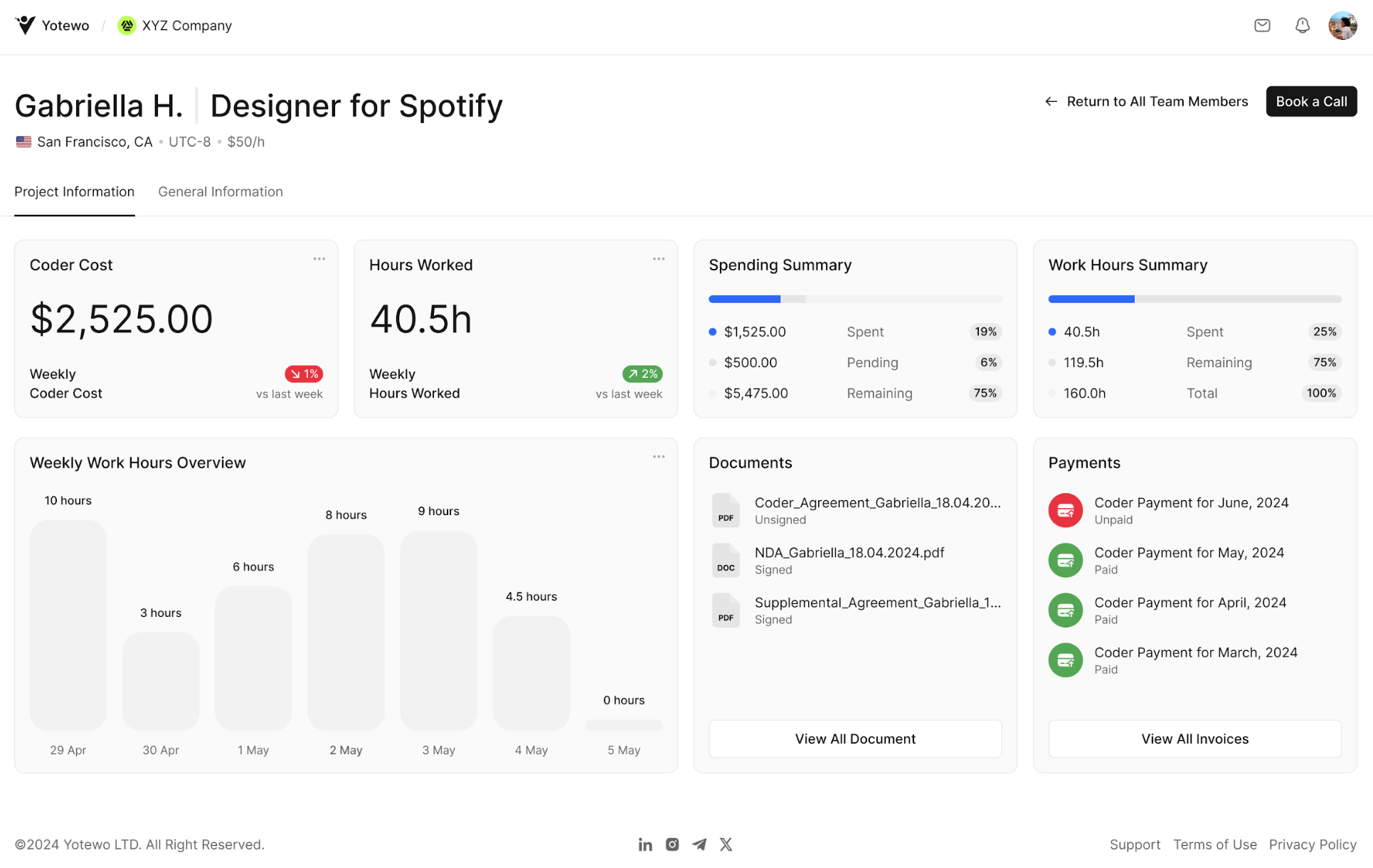The width and height of the screenshot is (1373, 868).
Task: Select the Project Information tab
Action: click(x=75, y=192)
